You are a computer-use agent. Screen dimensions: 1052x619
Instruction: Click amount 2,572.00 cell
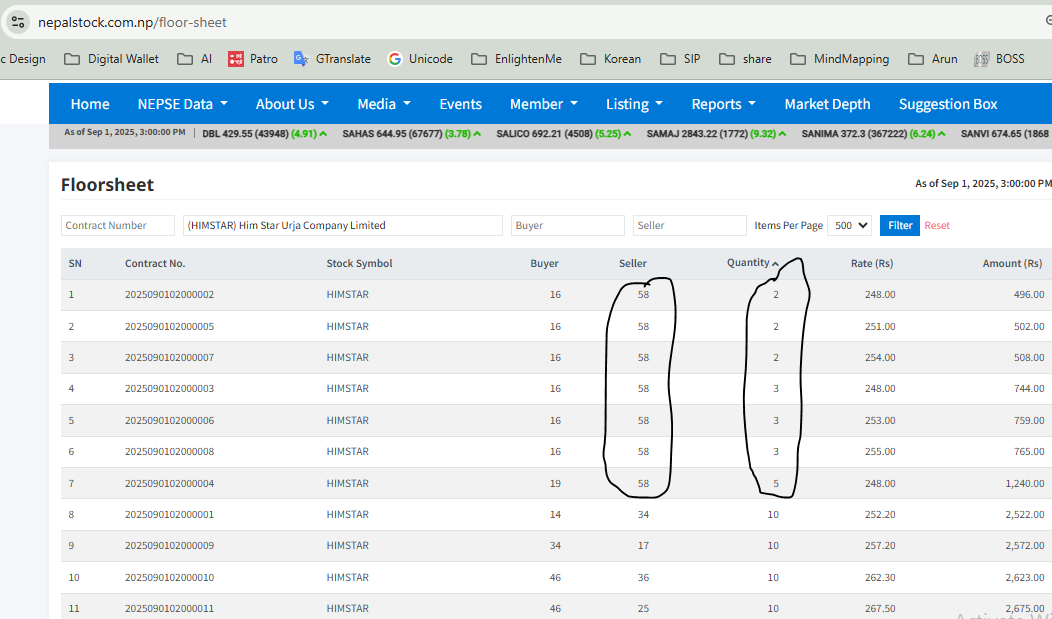1024,545
